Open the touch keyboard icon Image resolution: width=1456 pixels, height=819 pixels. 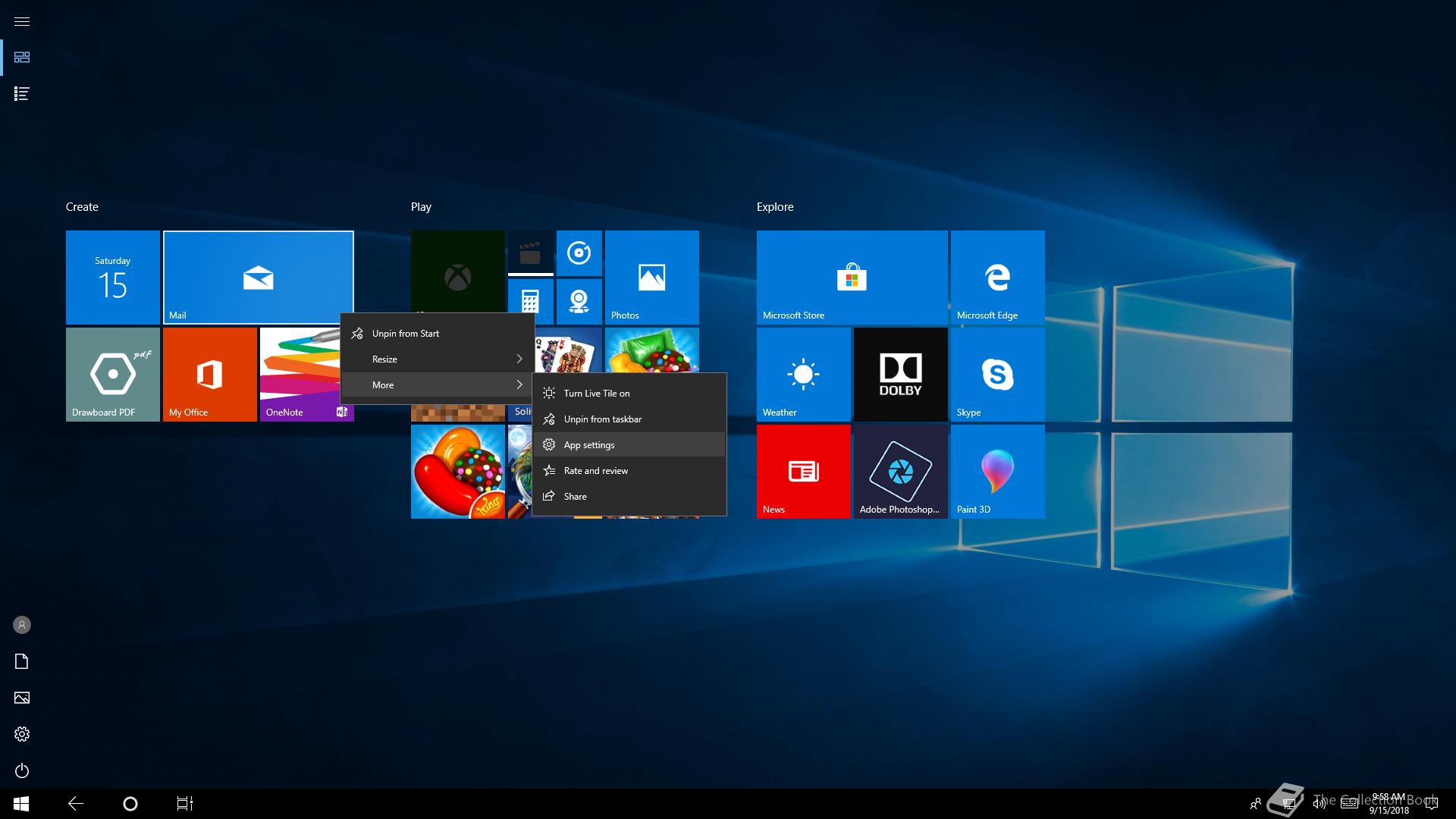click(1349, 804)
